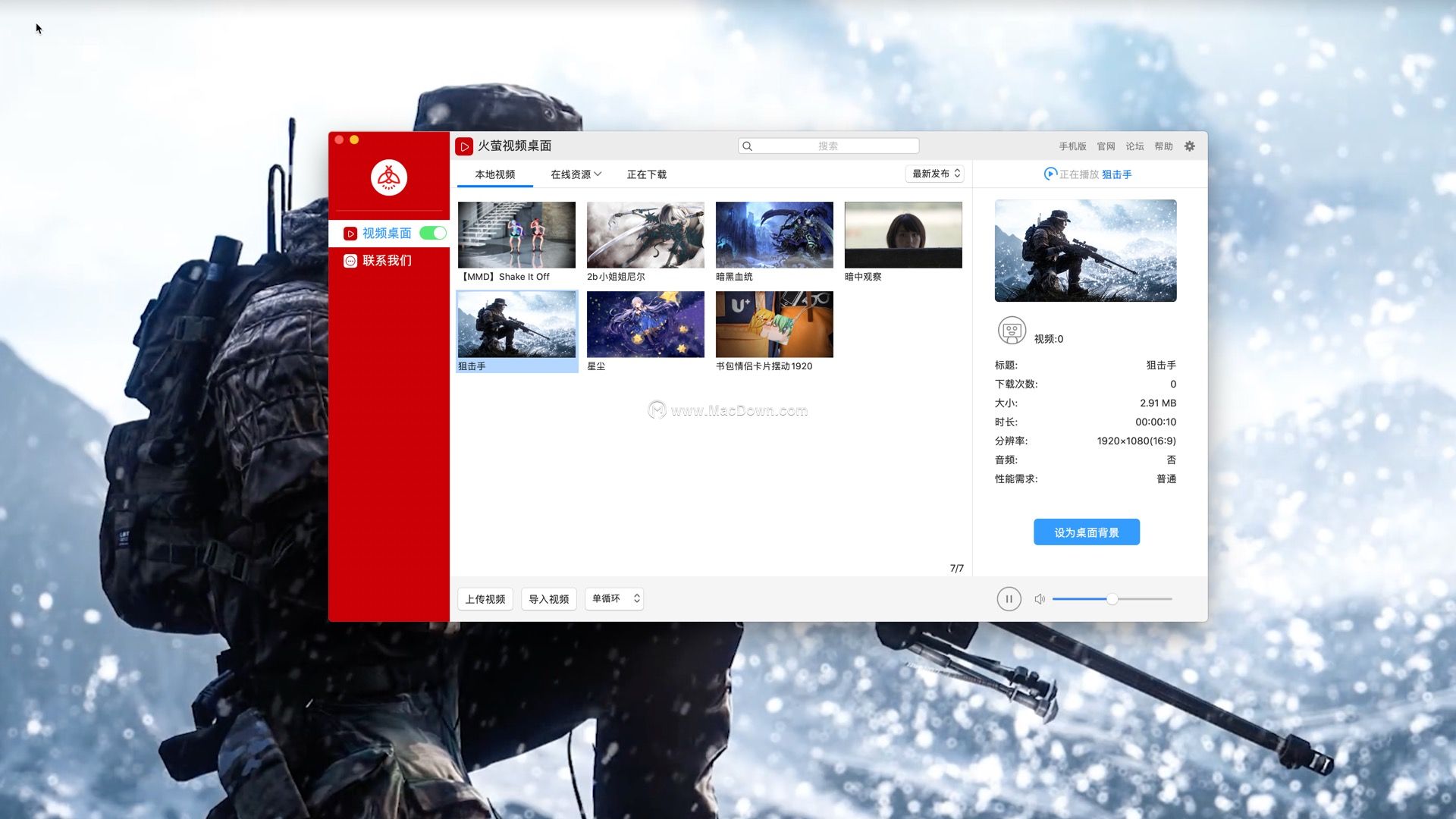
Task: Click the 设为桌面背景 button
Action: pos(1086,532)
